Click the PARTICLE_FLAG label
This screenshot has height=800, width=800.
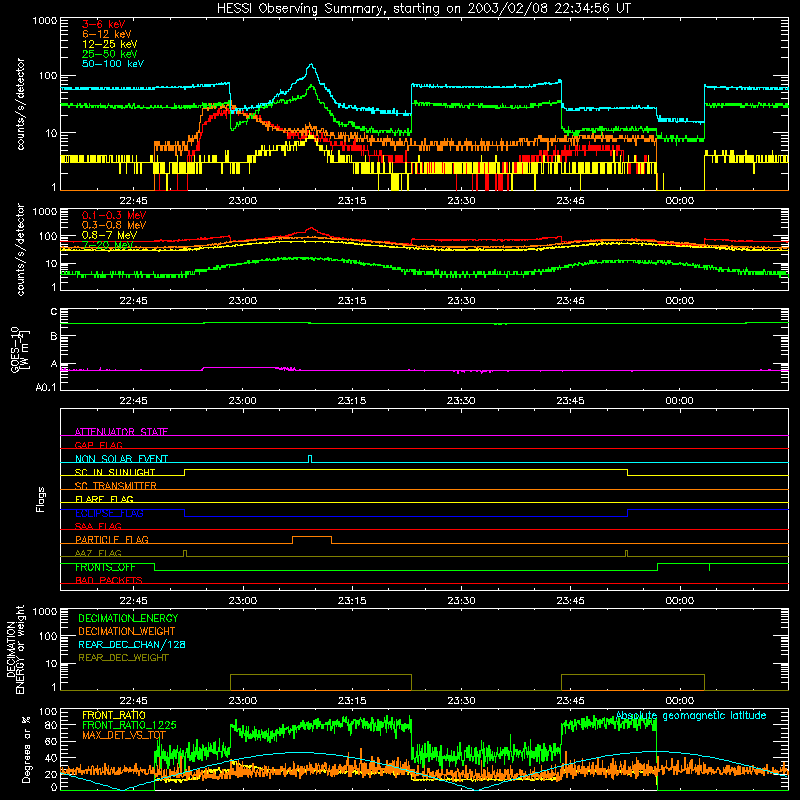[112, 539]
